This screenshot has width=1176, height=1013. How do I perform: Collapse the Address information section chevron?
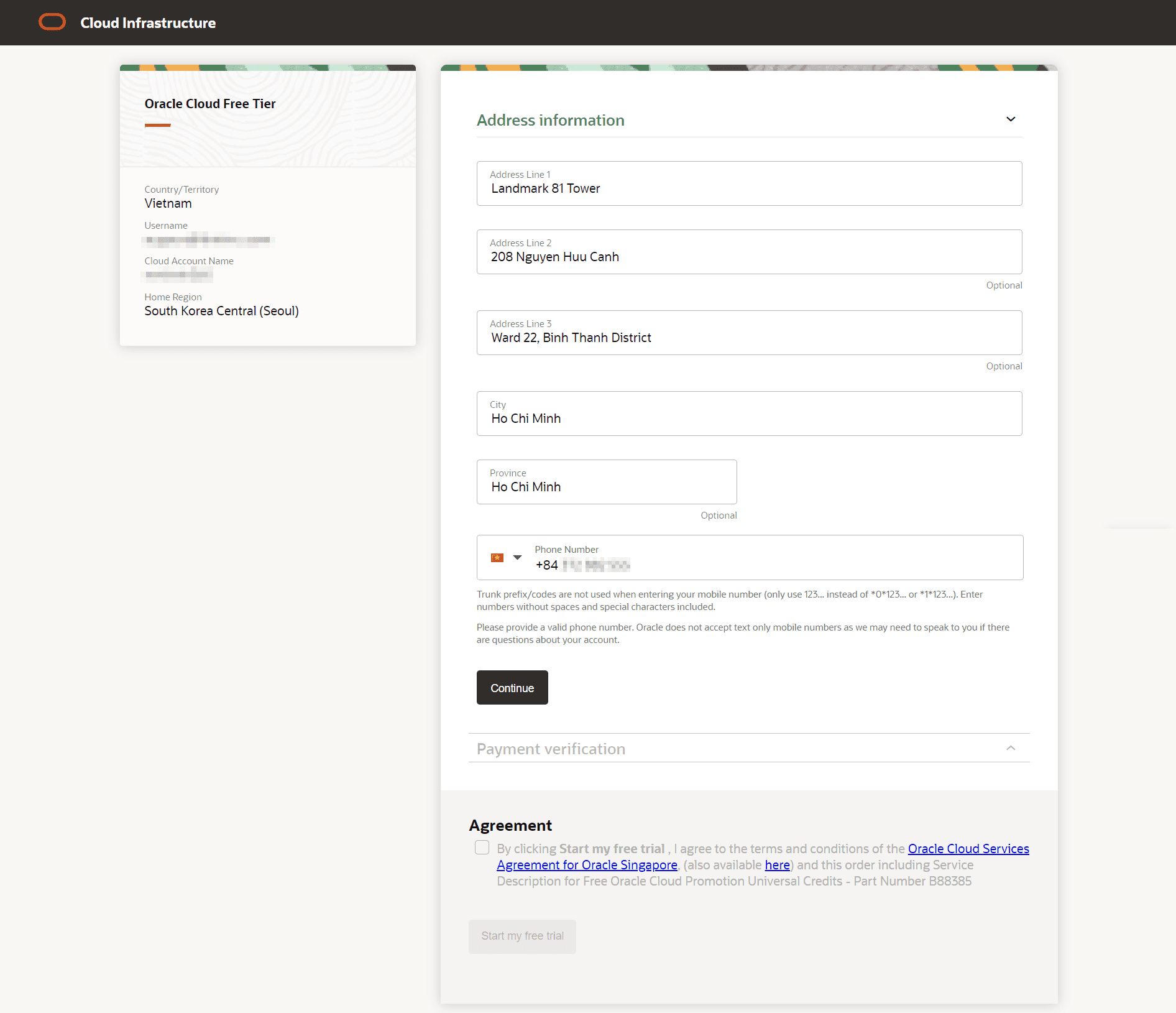point(1011,119)
